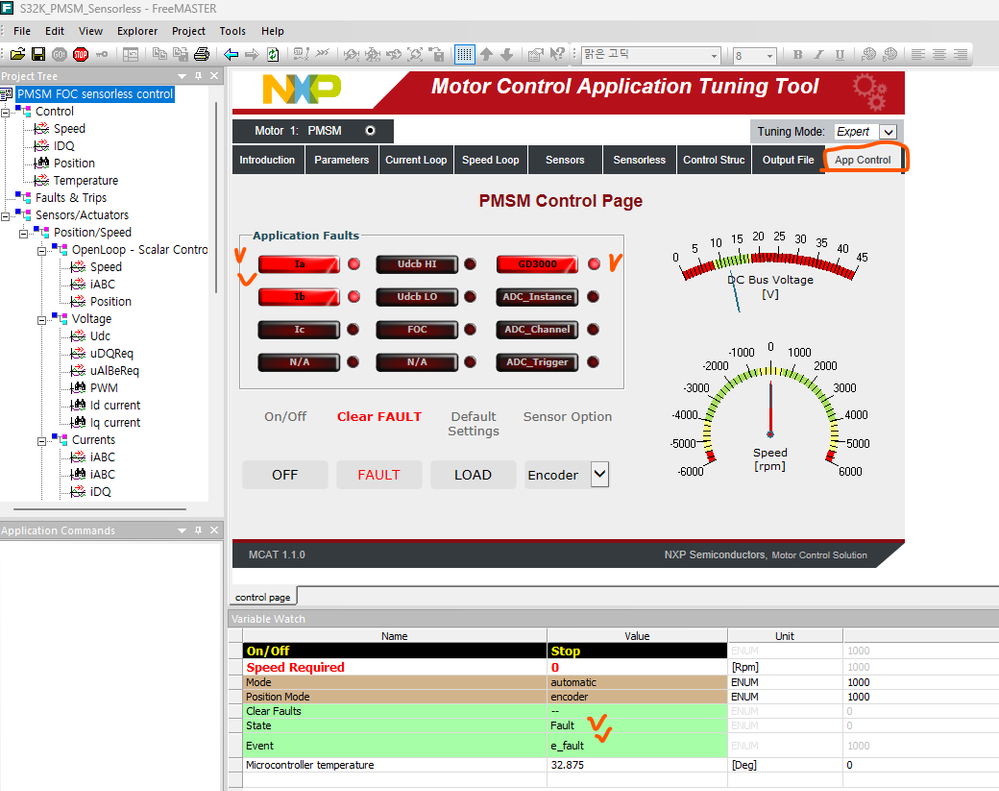Screen dimensions: 999x791
Task: Click the red STOP communication icon
Action: point(80,55)
